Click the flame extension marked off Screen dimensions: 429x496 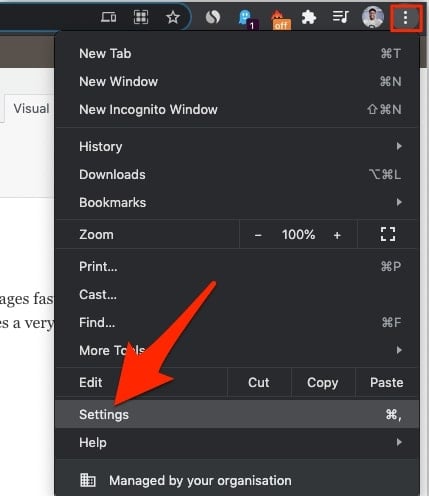[279, 19]
